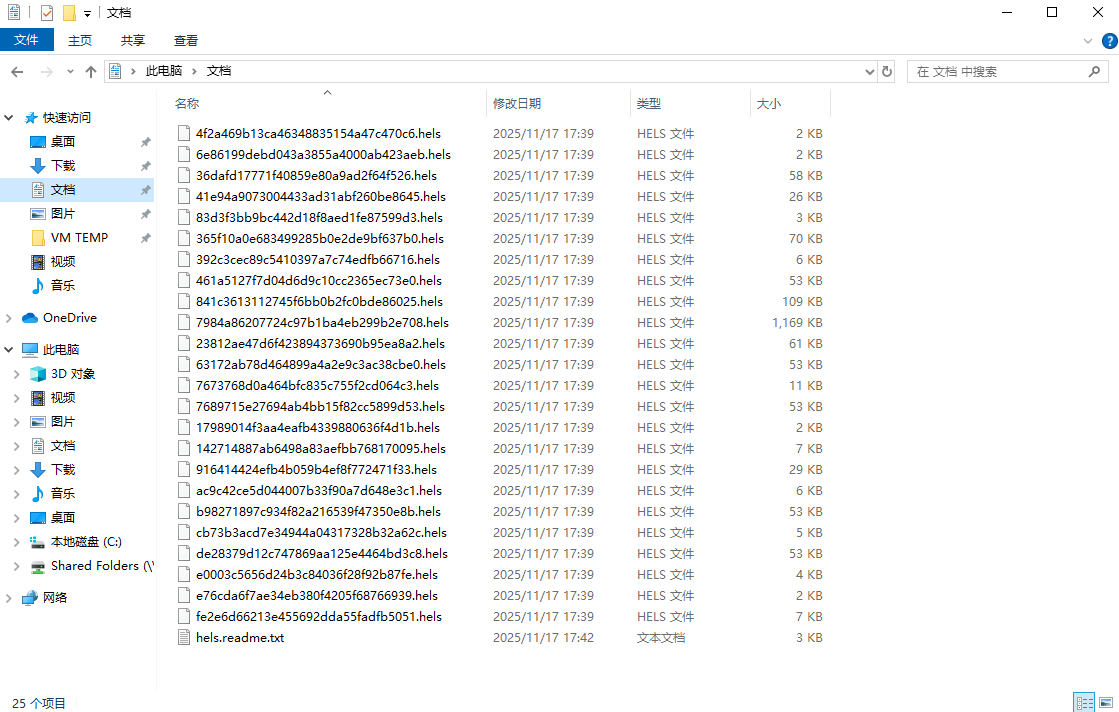Click the search magnifier icon
Viewport: 1119px width, 712px height.
point(1095,72)
